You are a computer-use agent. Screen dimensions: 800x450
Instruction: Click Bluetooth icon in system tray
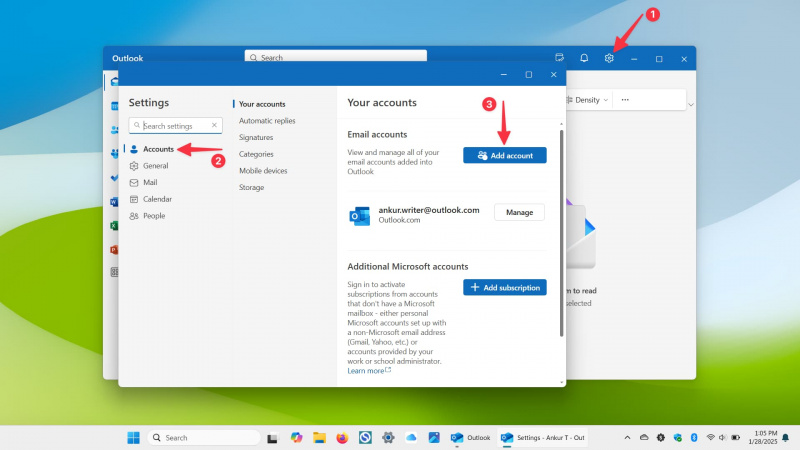click(x=694, y=438)
